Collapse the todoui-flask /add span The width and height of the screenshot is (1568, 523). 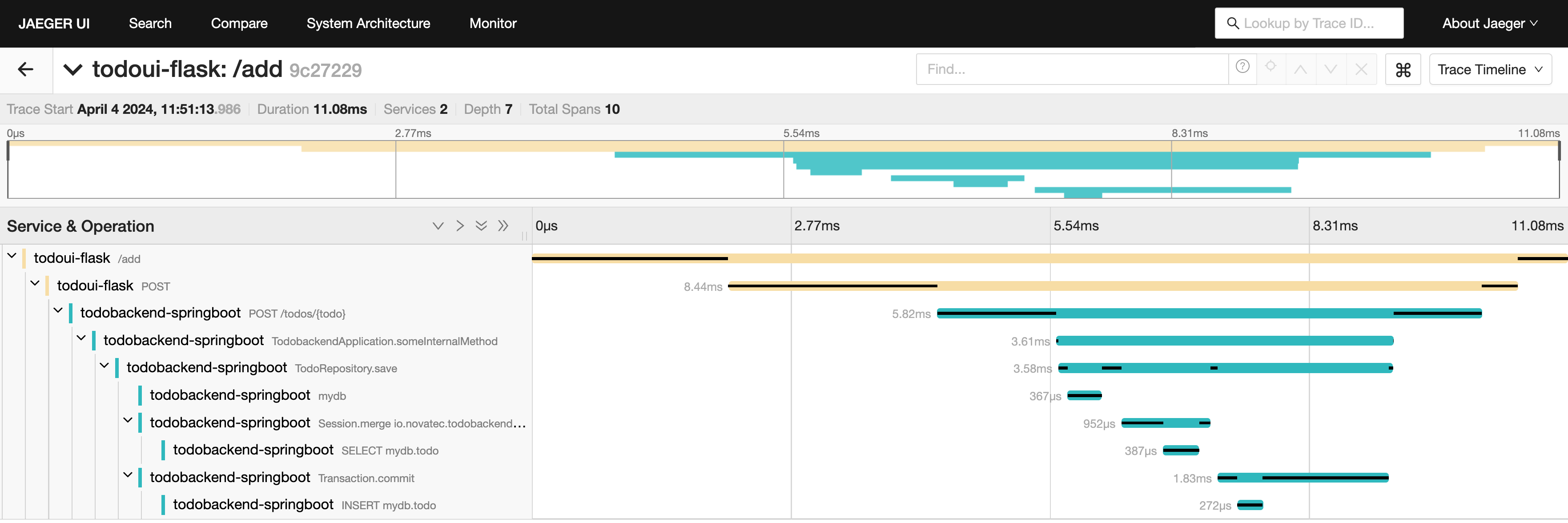pyautogui.click(x=12, y=256)
